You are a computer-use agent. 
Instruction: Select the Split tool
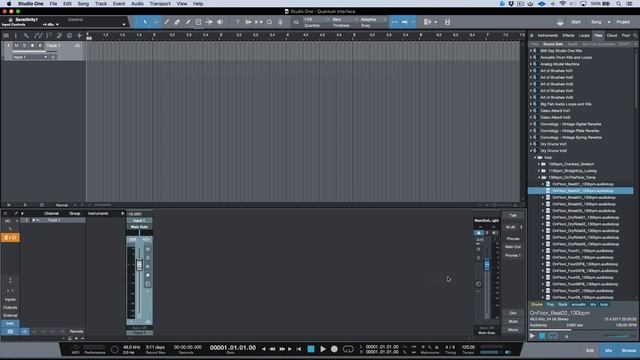coord(167,22)
